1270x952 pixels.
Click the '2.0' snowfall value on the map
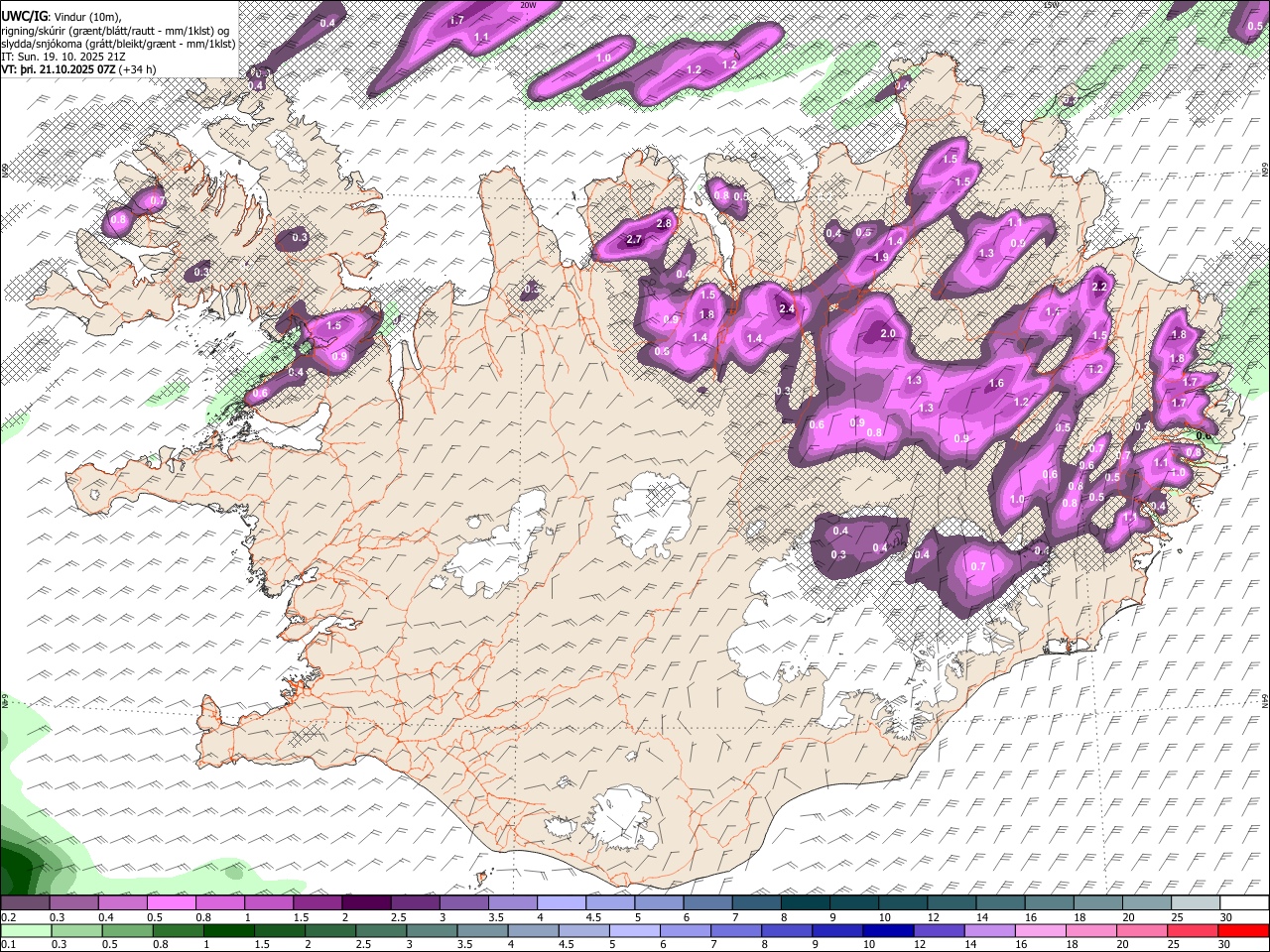point(888,334)
